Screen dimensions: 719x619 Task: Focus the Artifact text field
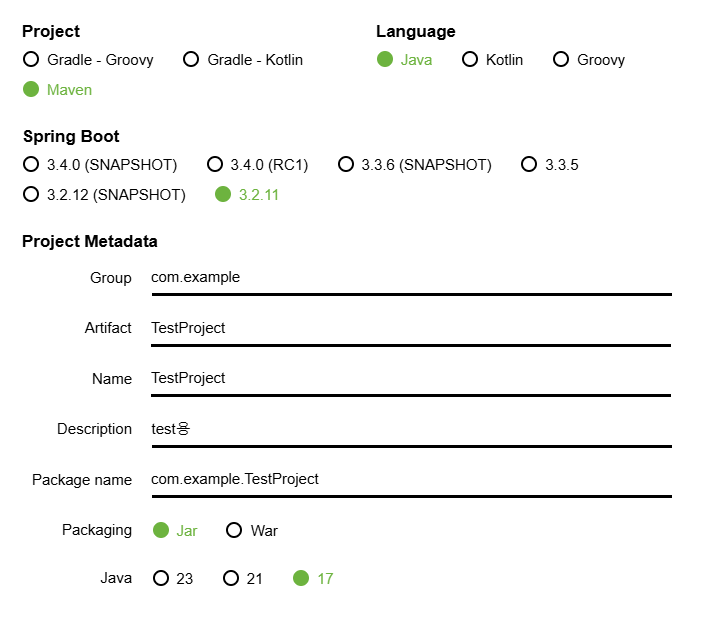[410, 328]
